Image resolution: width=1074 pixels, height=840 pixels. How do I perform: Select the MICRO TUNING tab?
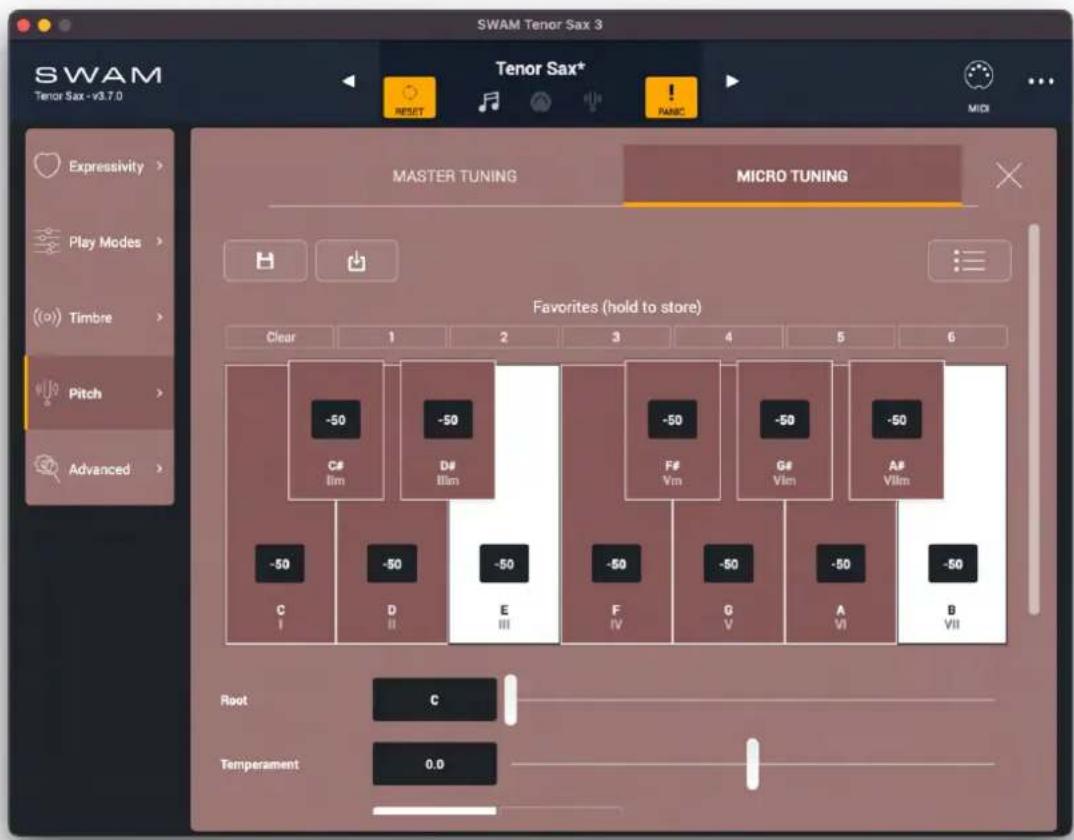(x=792, y=176)
